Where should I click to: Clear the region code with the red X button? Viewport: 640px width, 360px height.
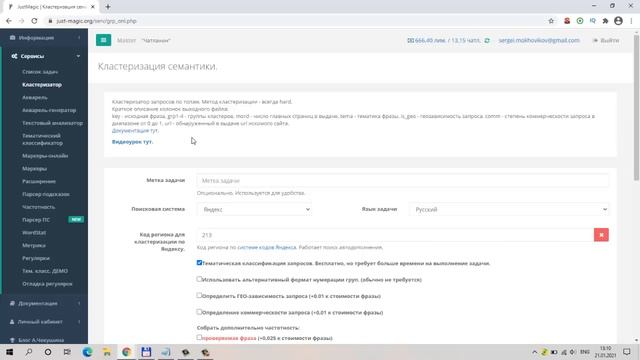tap(601, 235)
